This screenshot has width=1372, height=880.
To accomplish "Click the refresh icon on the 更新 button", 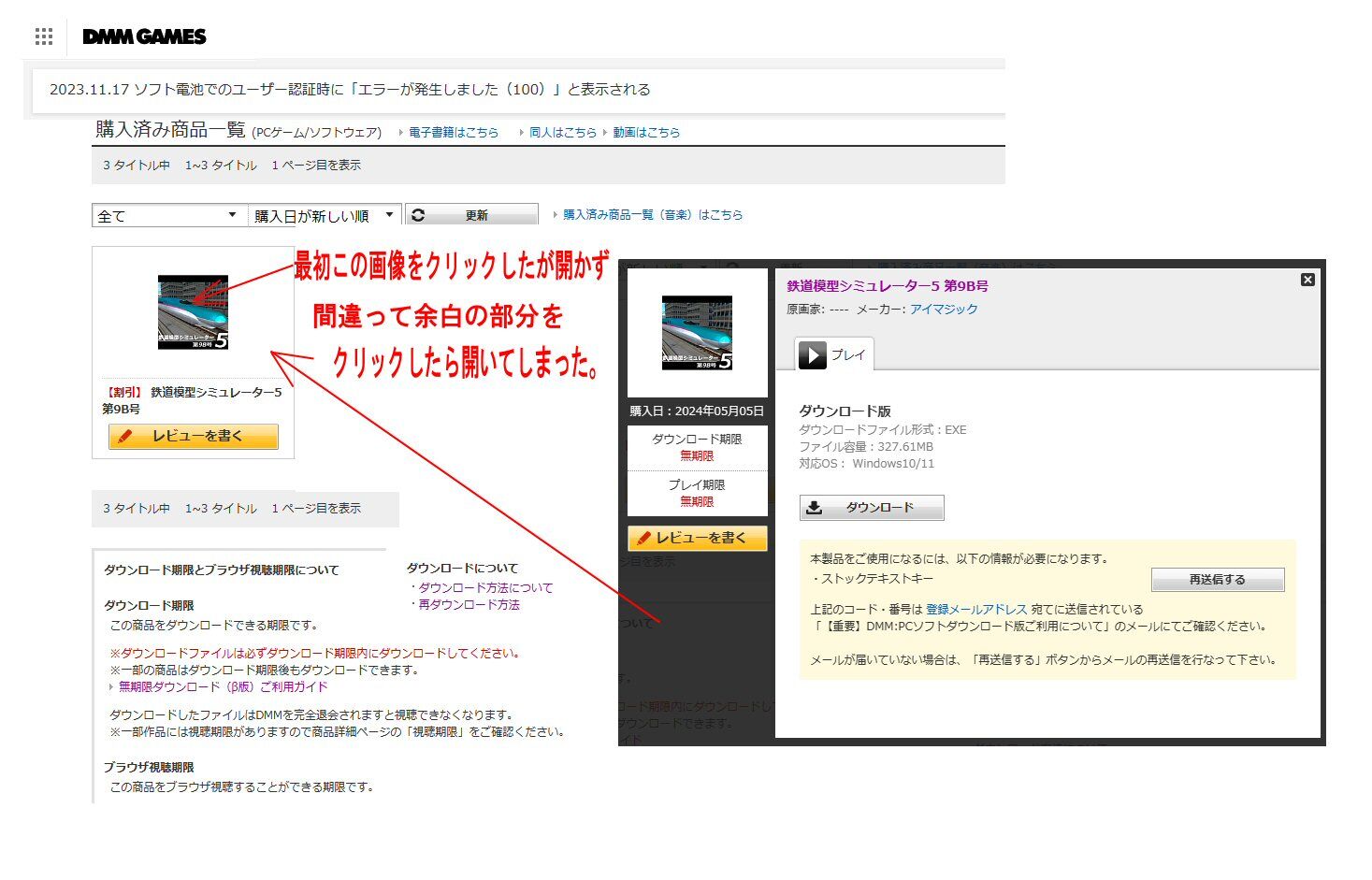I will 420,214.
